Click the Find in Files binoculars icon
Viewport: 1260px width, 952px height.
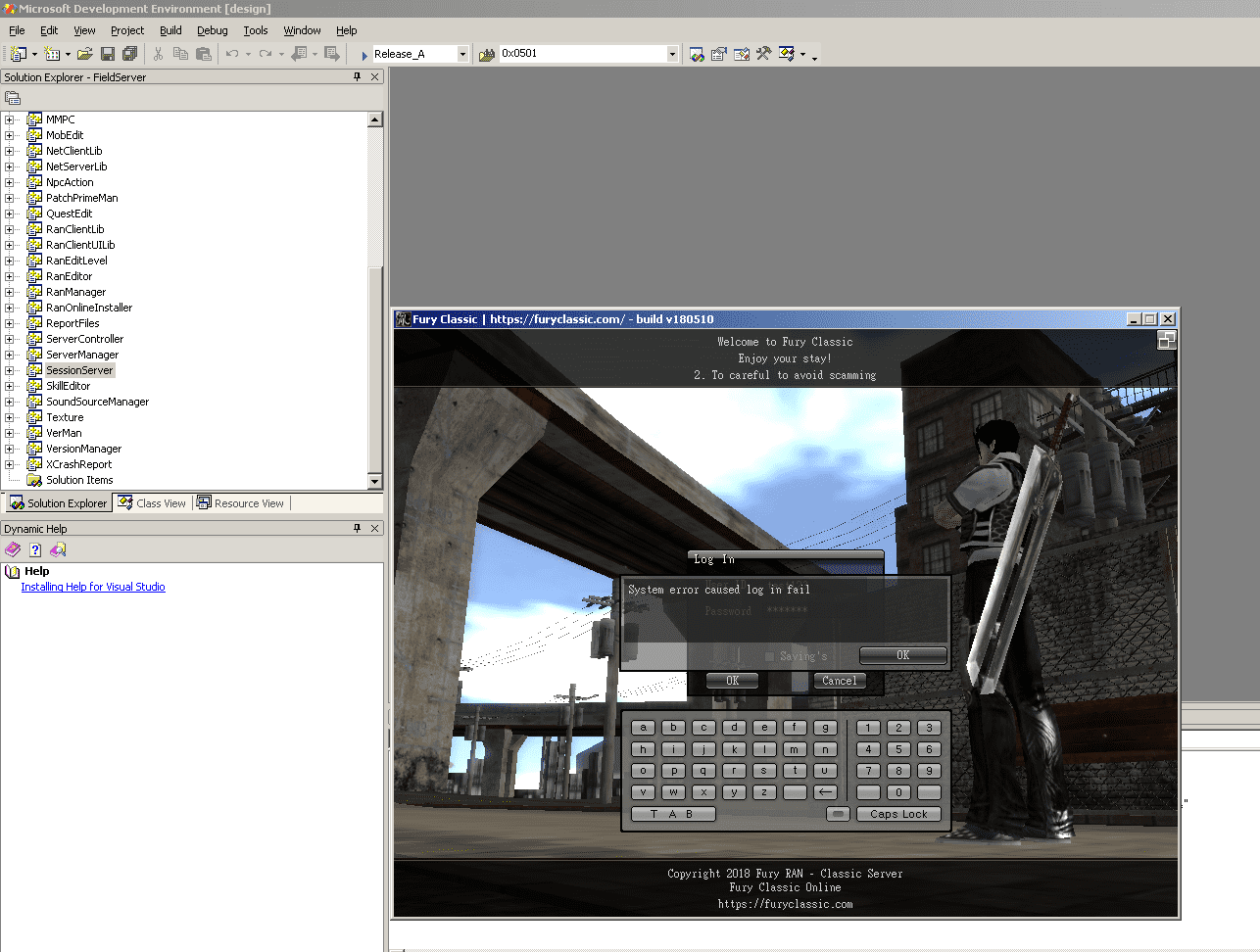click(487, 54)
